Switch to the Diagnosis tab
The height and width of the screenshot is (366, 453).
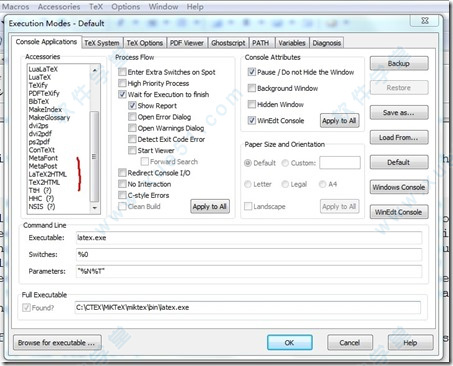point(327,43)
